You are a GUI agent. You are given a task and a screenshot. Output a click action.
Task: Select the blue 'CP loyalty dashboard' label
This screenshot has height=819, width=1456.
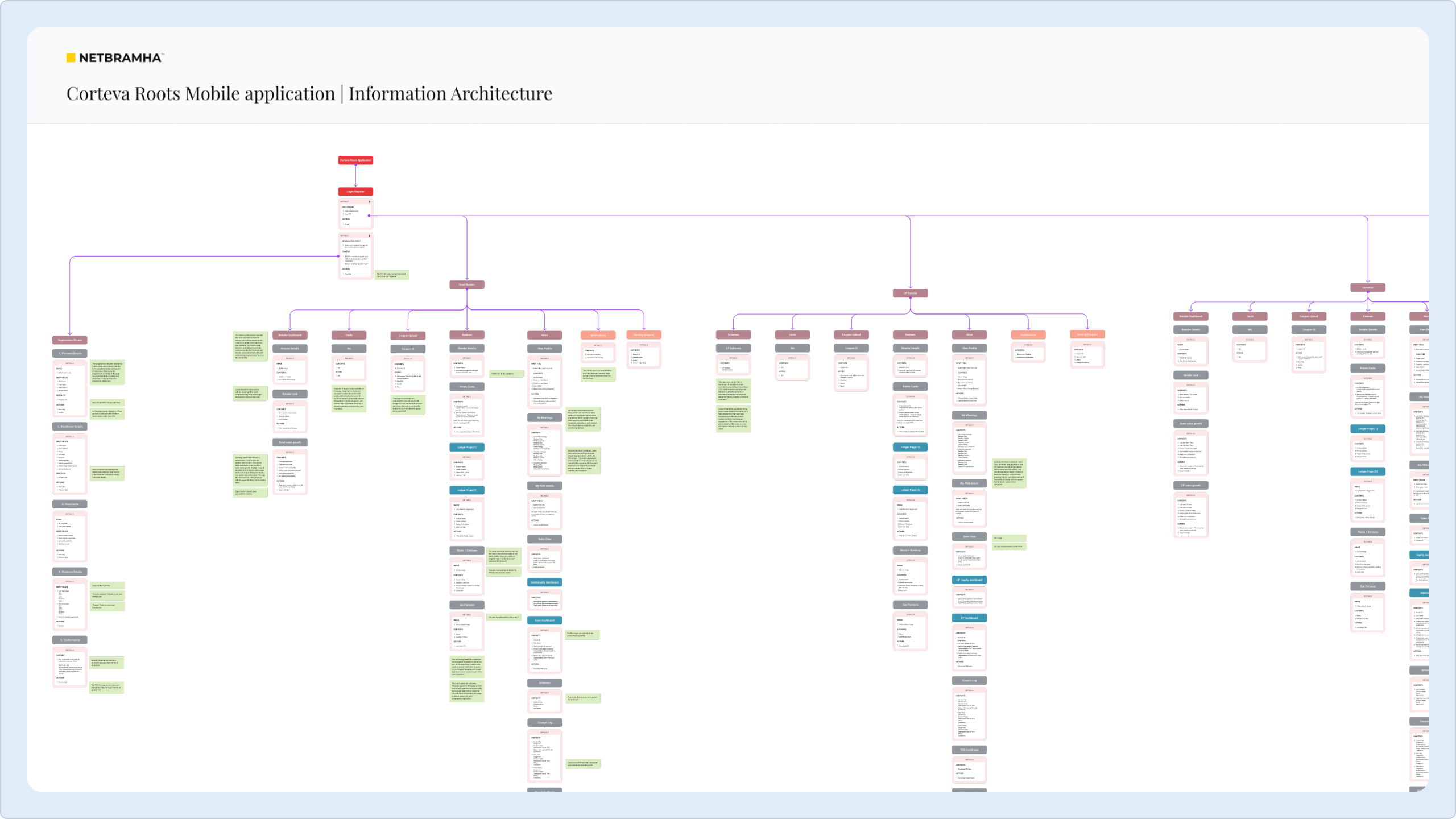[x=970, y=580]
